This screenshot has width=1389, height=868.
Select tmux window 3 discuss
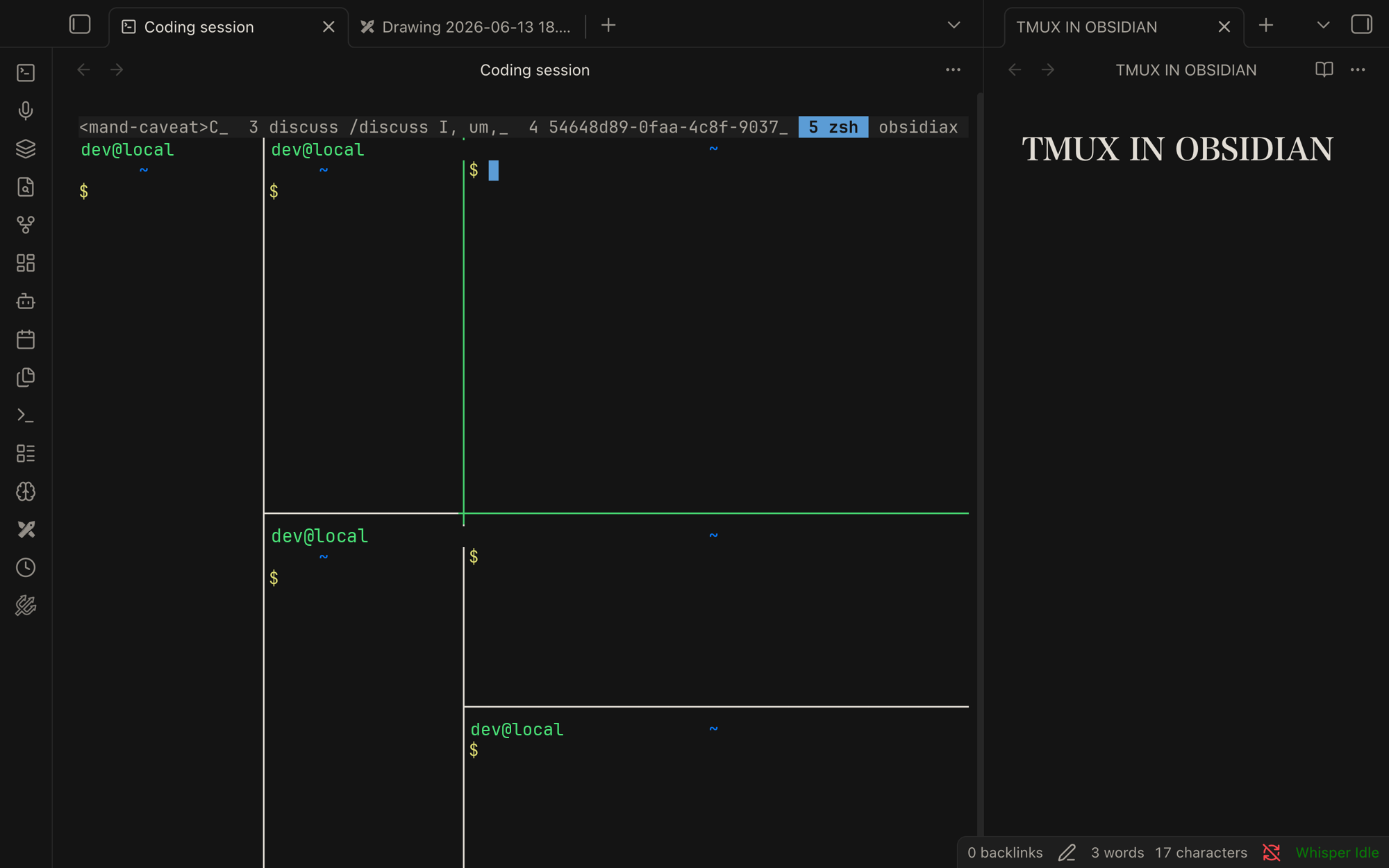pyautogui.click(x=379, y=127)
